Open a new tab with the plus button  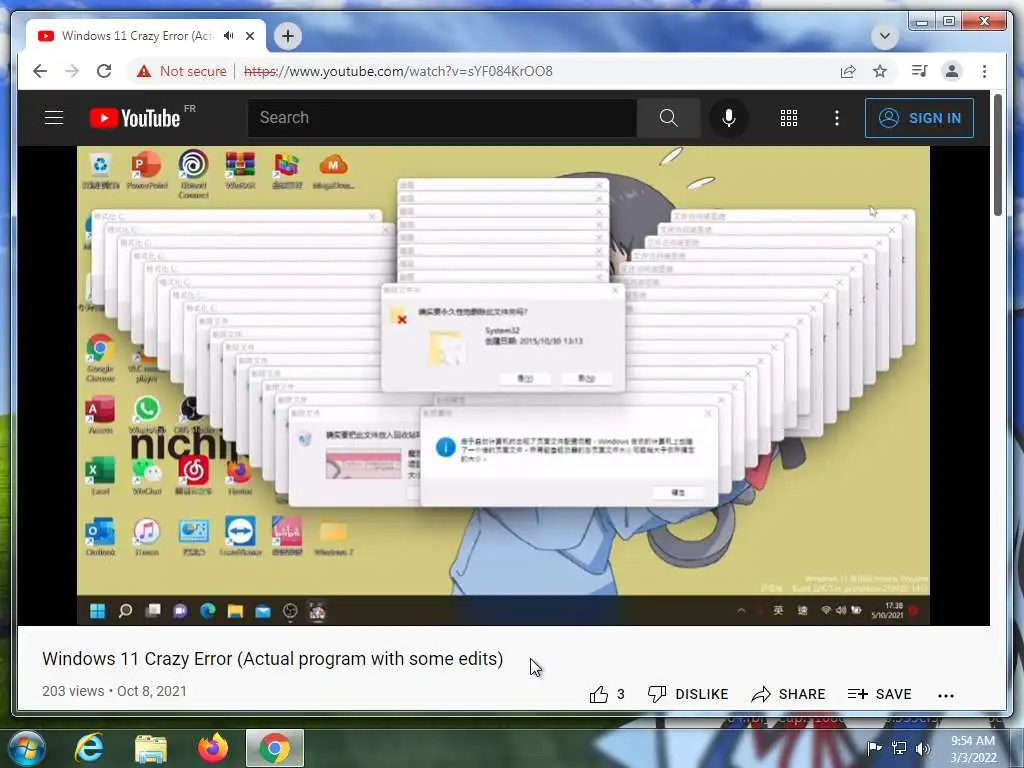[288, 36]
